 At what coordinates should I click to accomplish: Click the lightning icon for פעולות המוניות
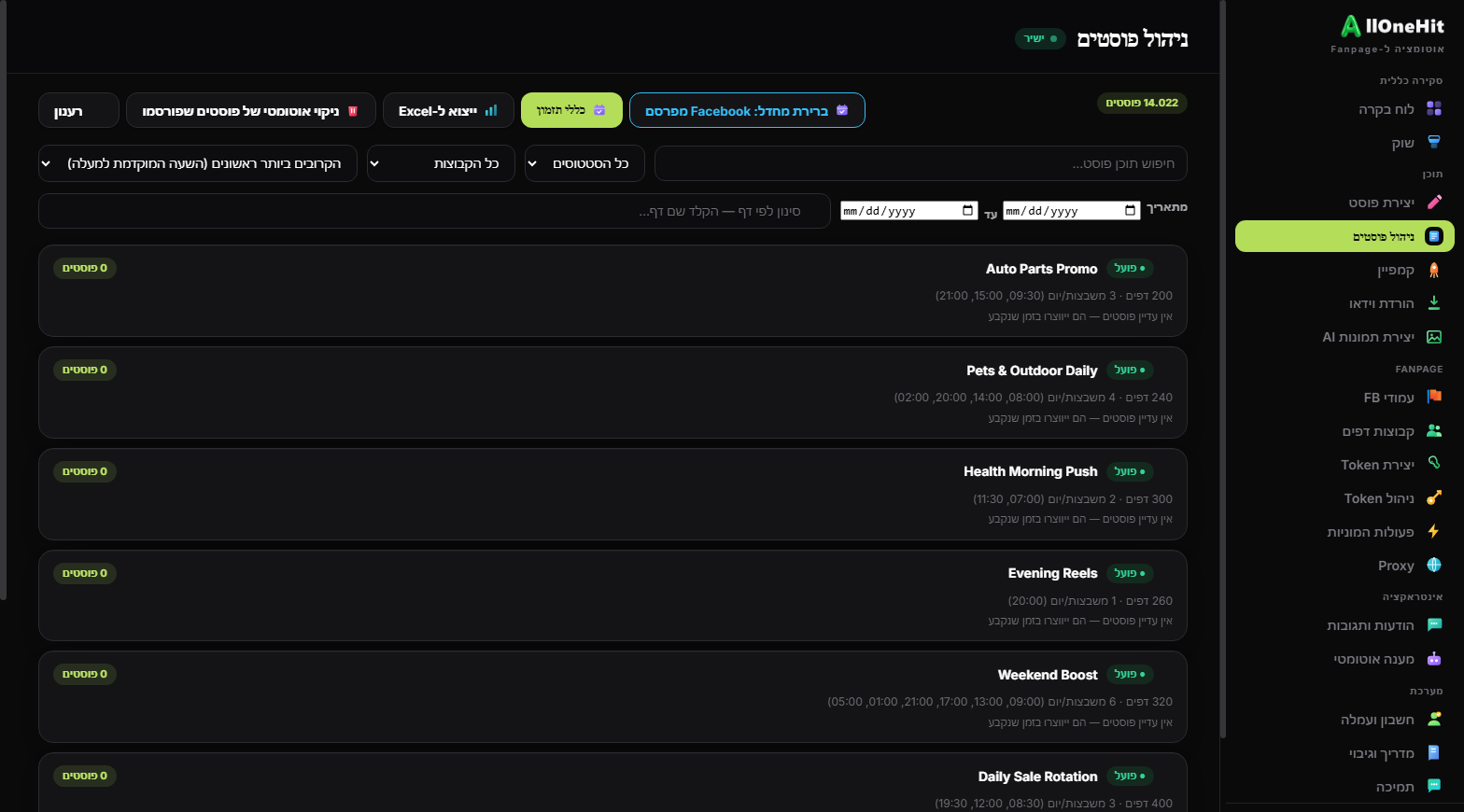pyautogui.click(x=1434, y=532)
